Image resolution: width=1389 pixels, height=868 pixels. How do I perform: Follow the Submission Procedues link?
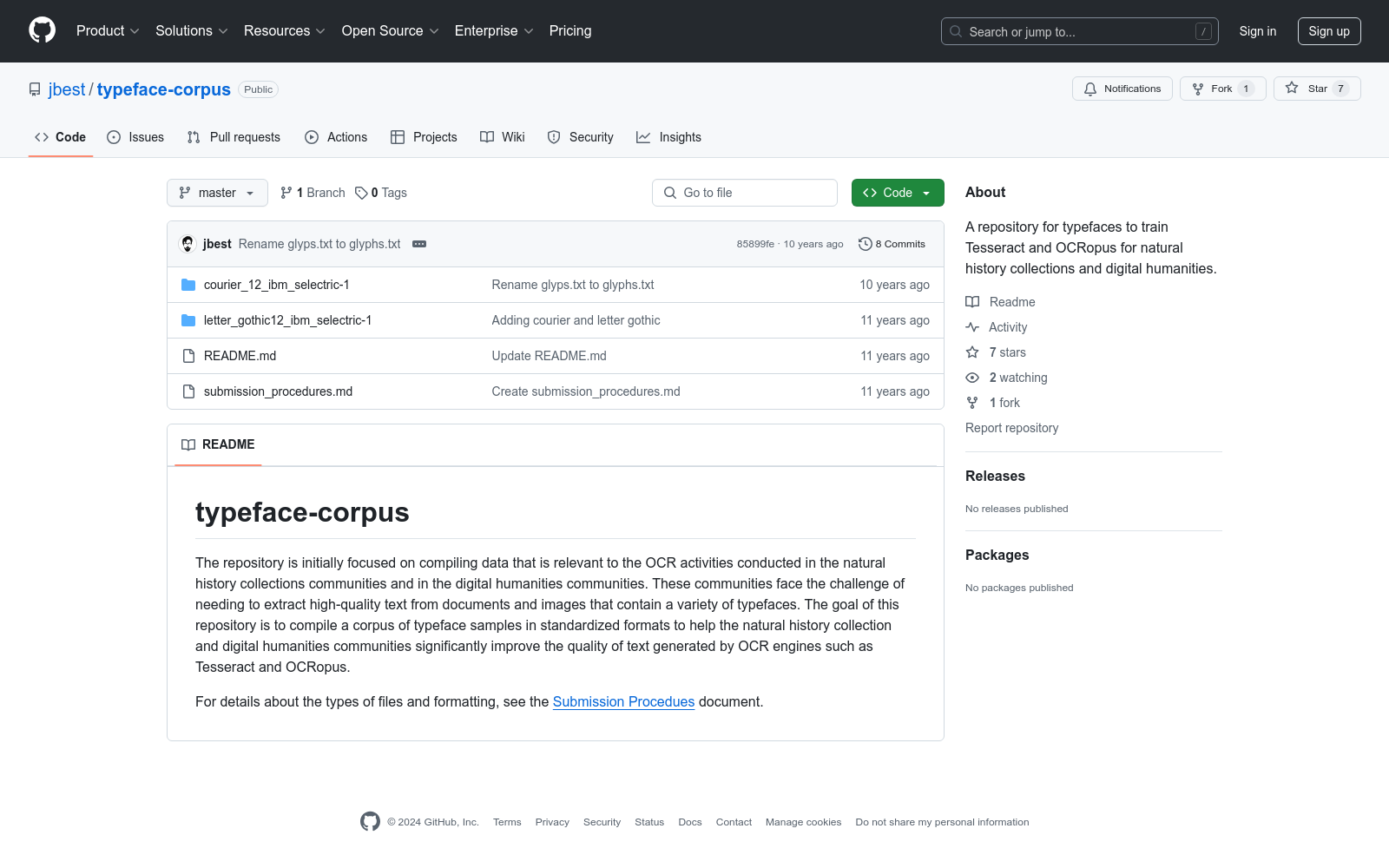623,701
